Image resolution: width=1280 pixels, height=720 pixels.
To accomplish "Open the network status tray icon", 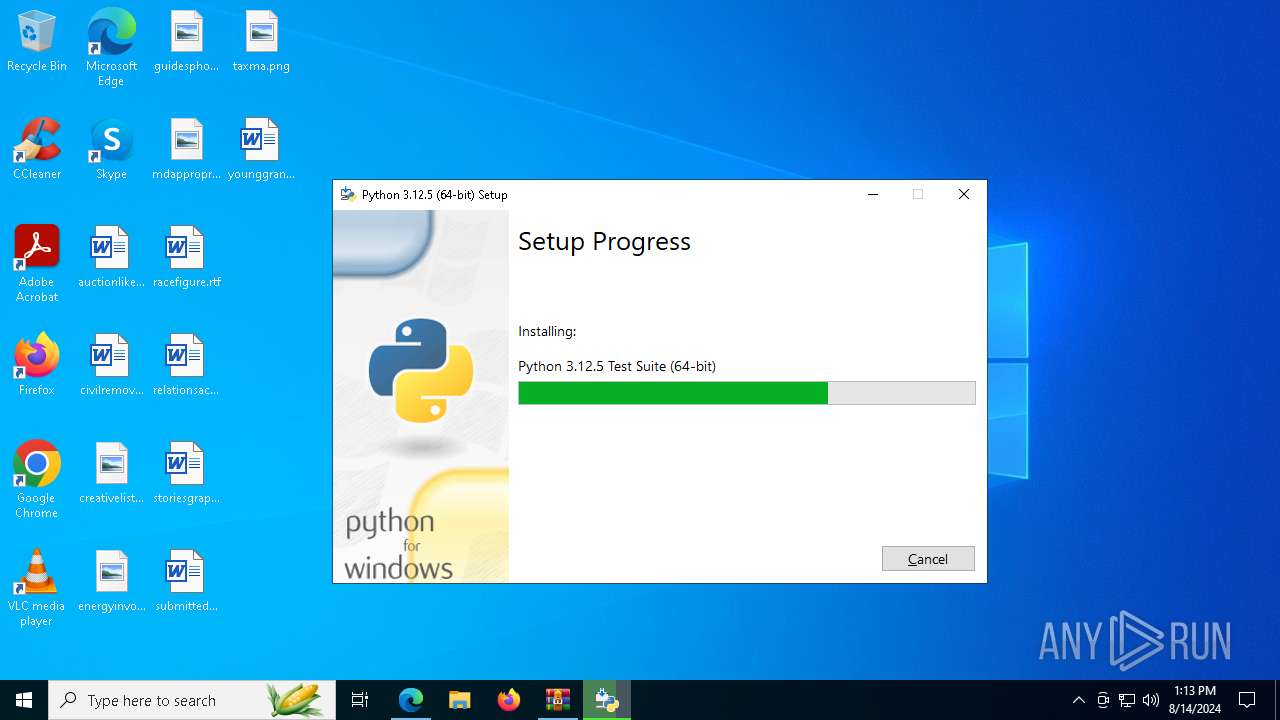I will tap(1127, 700).
